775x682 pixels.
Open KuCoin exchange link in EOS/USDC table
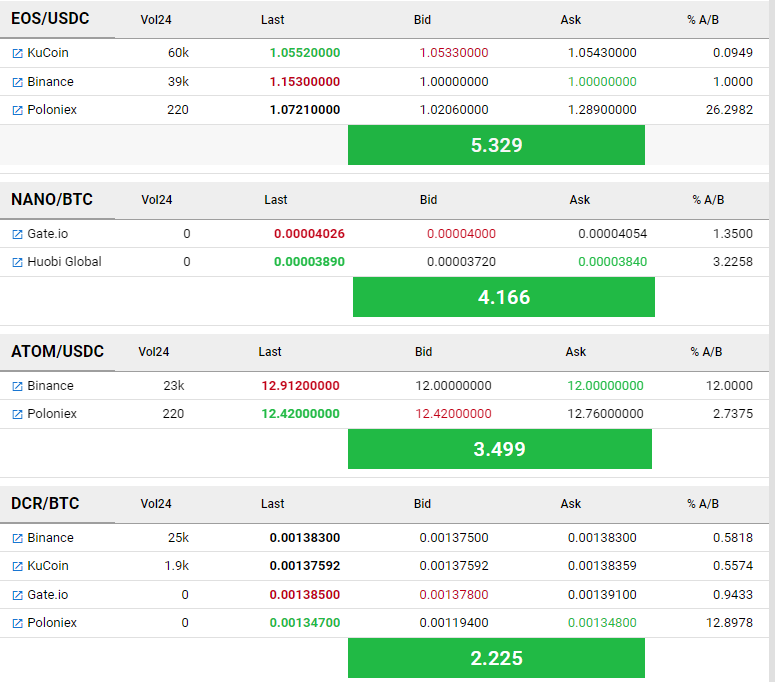pyautogui.click(x=48, y=52)
